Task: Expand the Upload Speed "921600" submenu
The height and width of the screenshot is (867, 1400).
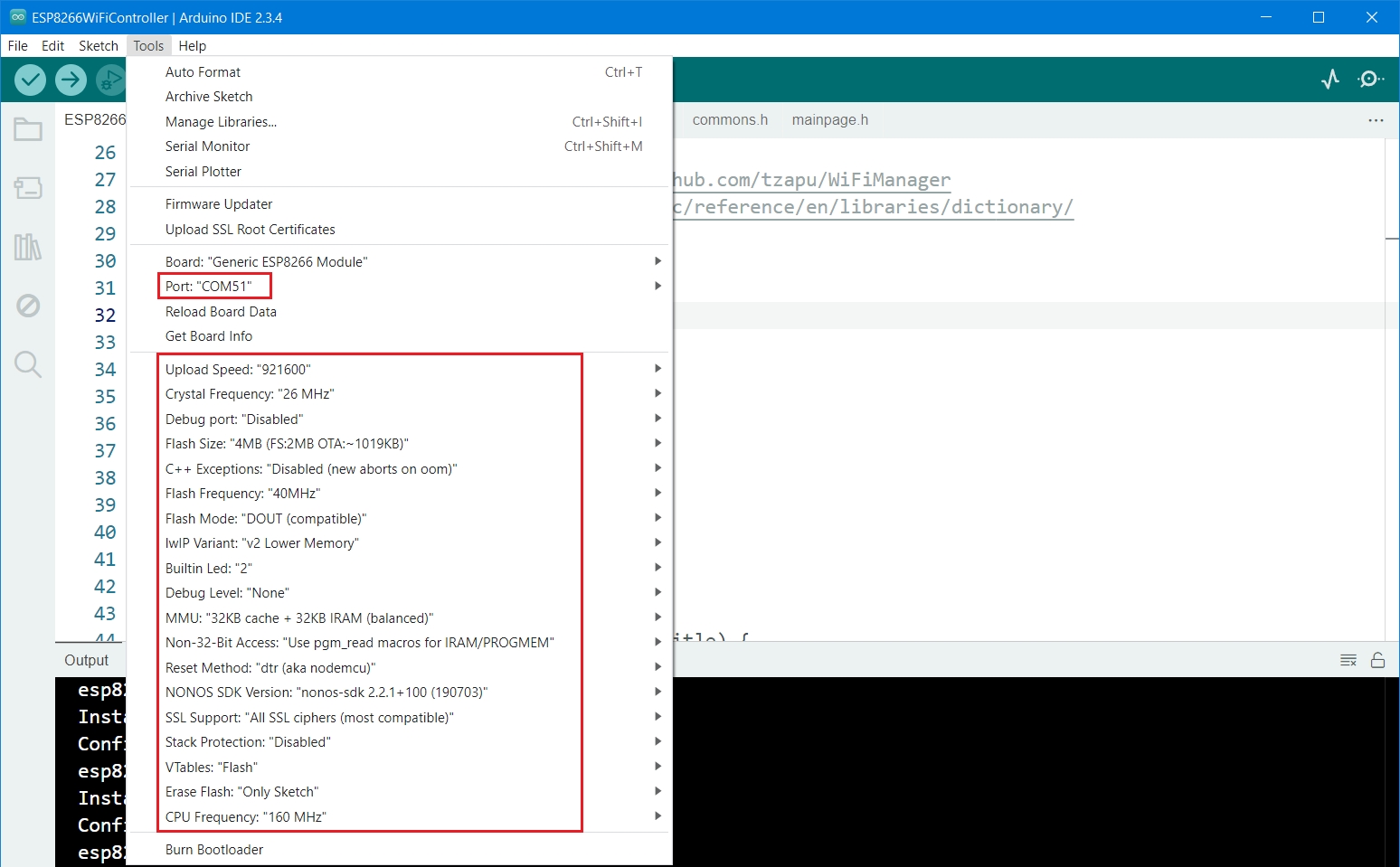Action: [238, 369]
